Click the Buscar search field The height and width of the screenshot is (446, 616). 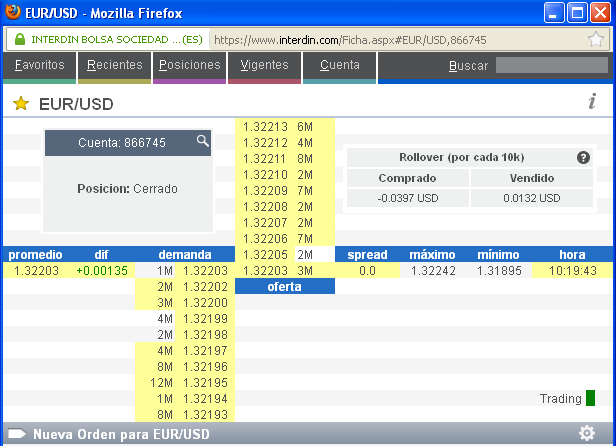552,65
